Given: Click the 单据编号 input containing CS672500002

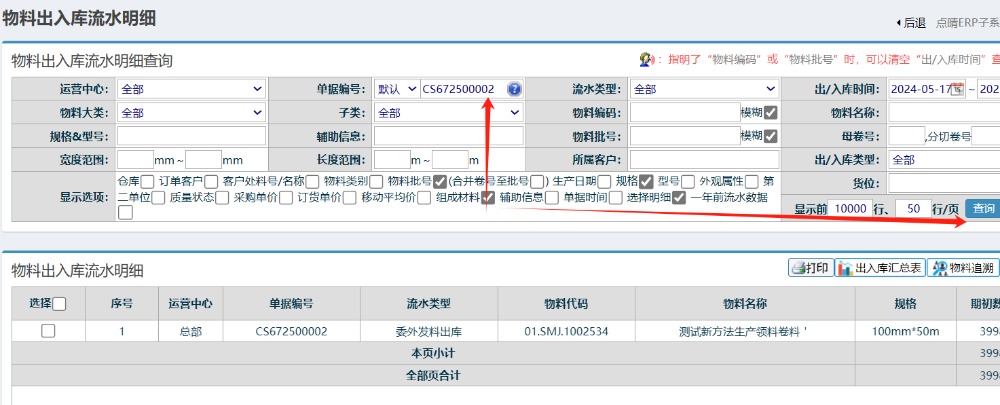Looking at the screenshot, I should point(461,89).
